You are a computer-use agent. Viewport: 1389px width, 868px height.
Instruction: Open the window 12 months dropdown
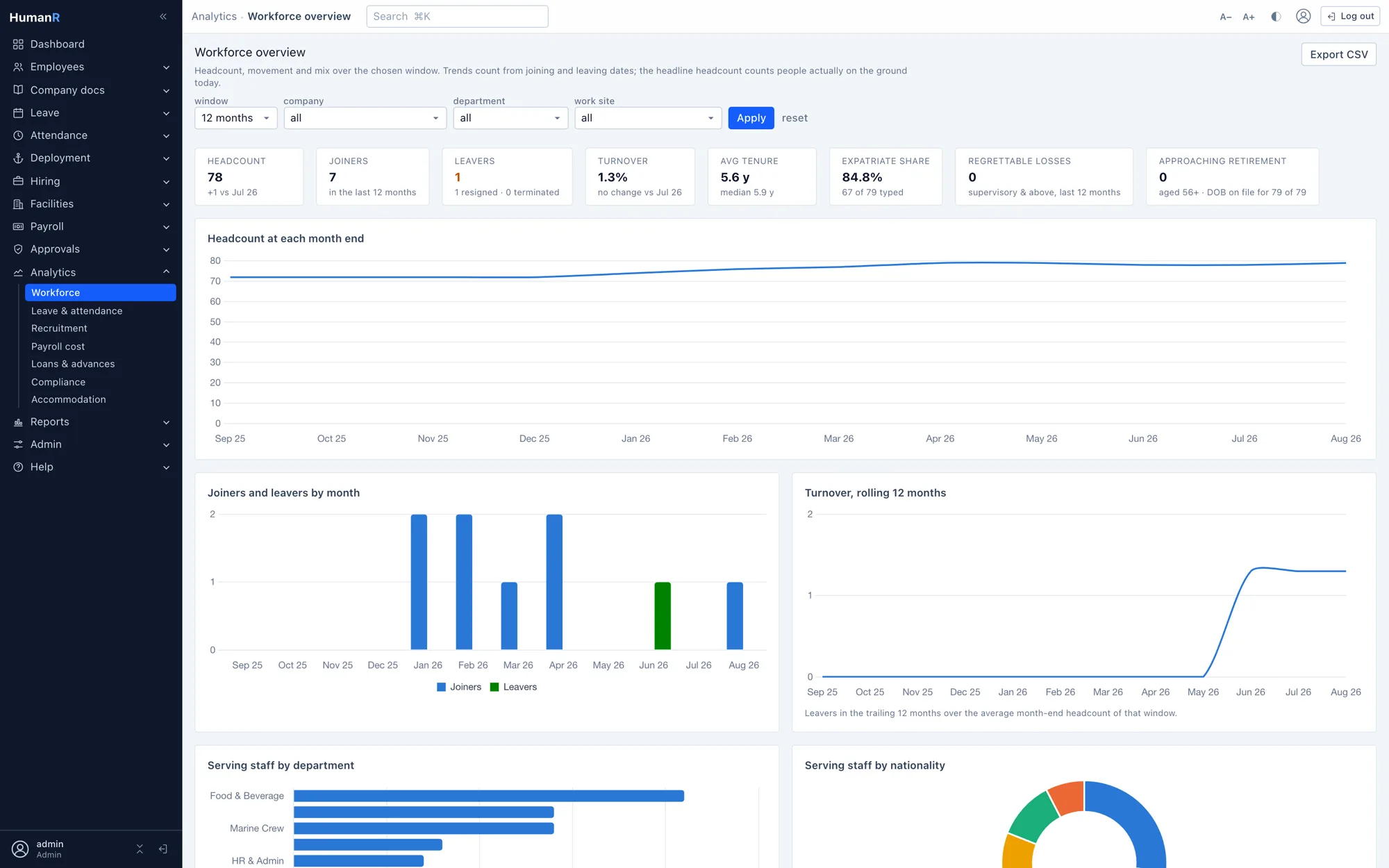[x=235, y=118]
